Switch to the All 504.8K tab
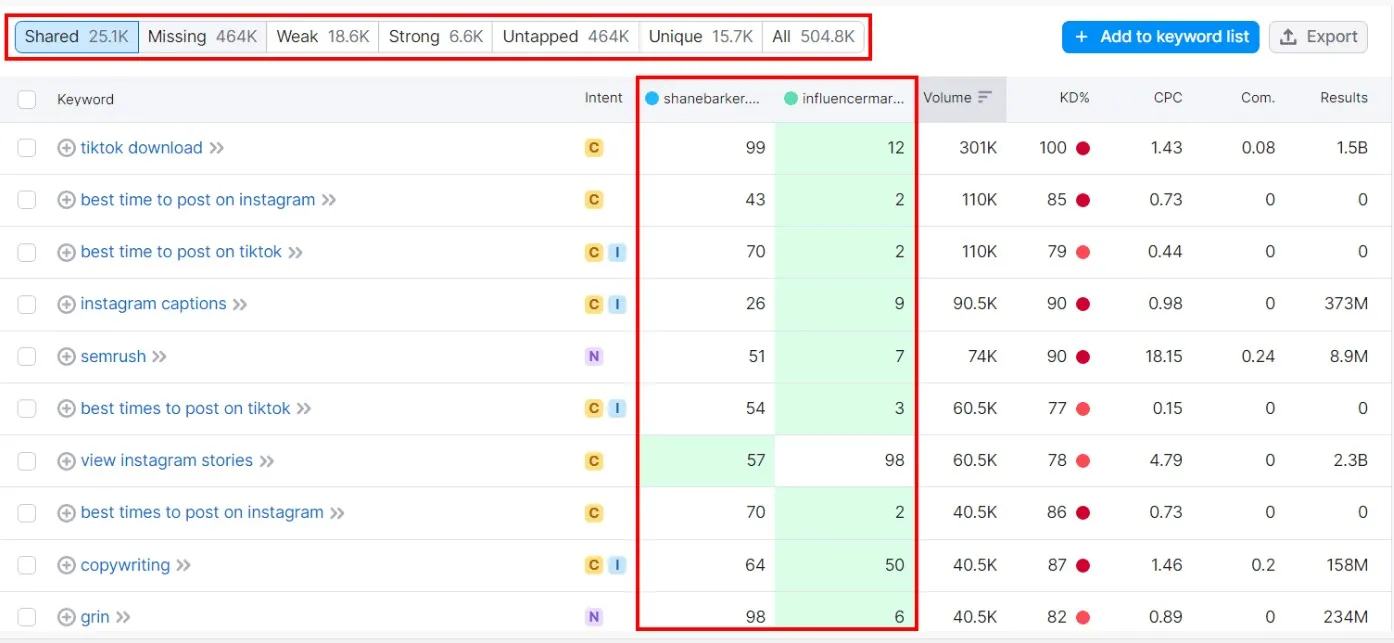The image size is (1394, 643). pos(814,37)
